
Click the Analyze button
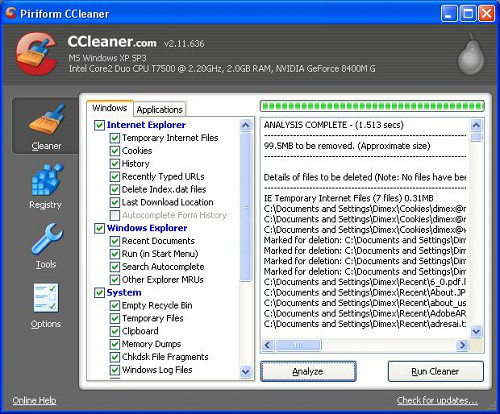[308, 371]
